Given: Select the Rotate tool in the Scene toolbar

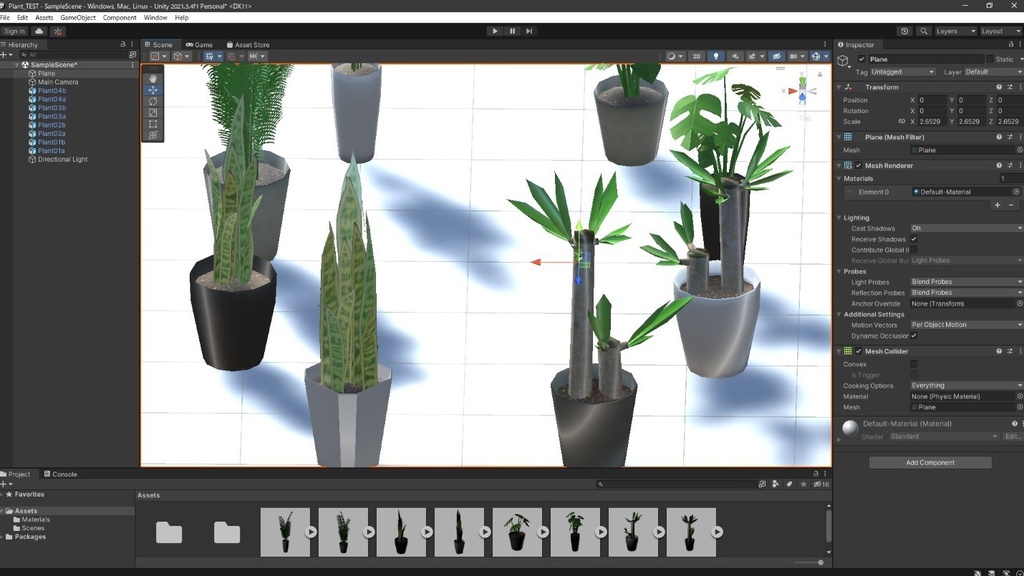Looking at the screenshot, I should pyautogui.click(x=152, y=102).
